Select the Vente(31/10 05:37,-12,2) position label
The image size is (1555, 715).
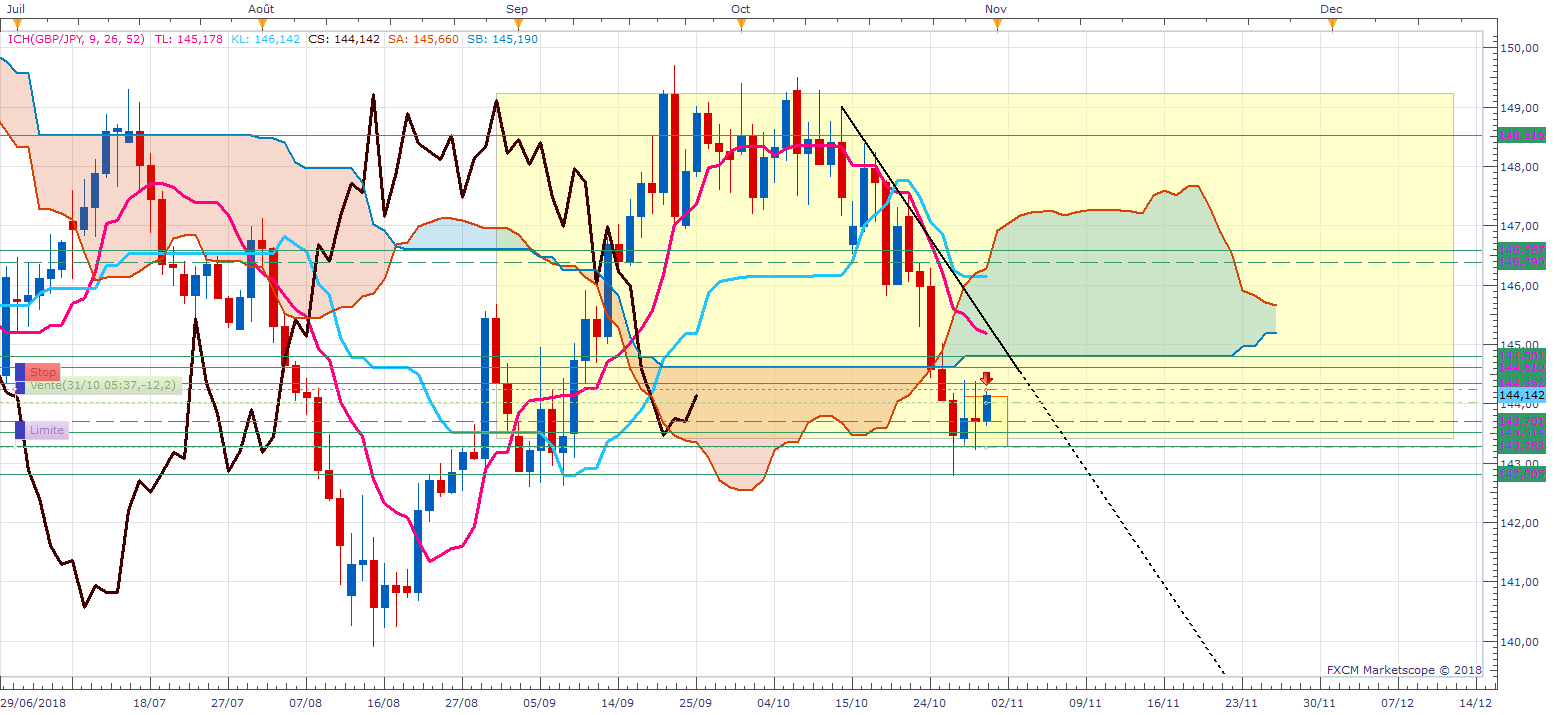click(x=104, y=385)
